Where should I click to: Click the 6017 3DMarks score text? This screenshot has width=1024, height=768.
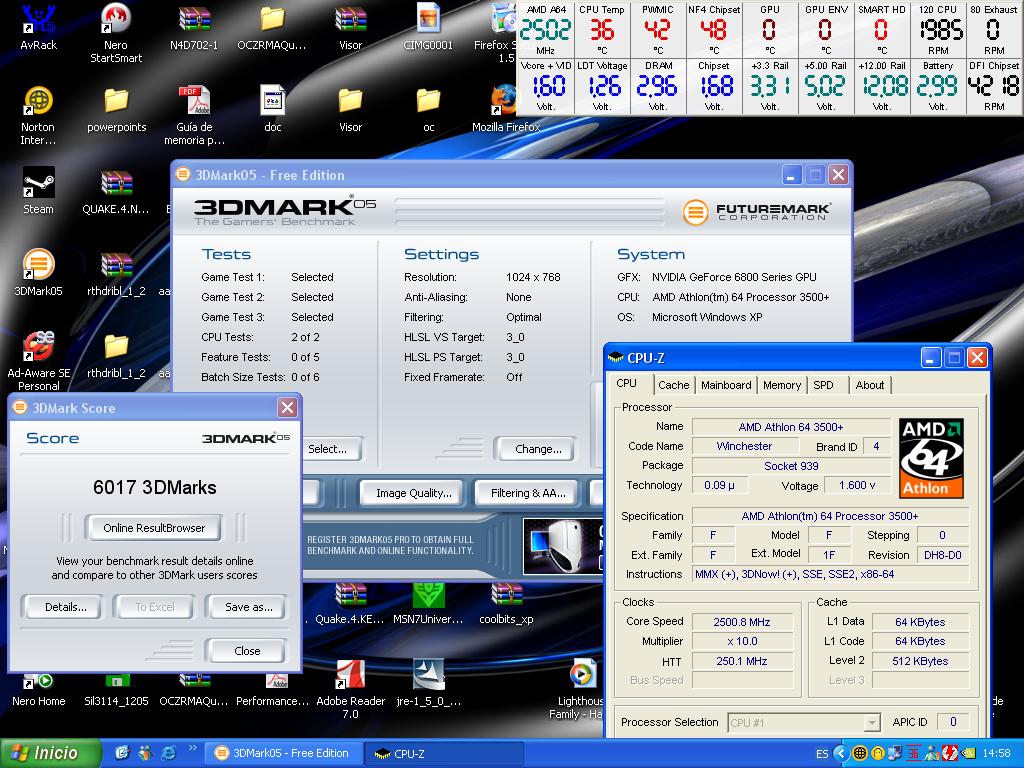tap(154, 487)
